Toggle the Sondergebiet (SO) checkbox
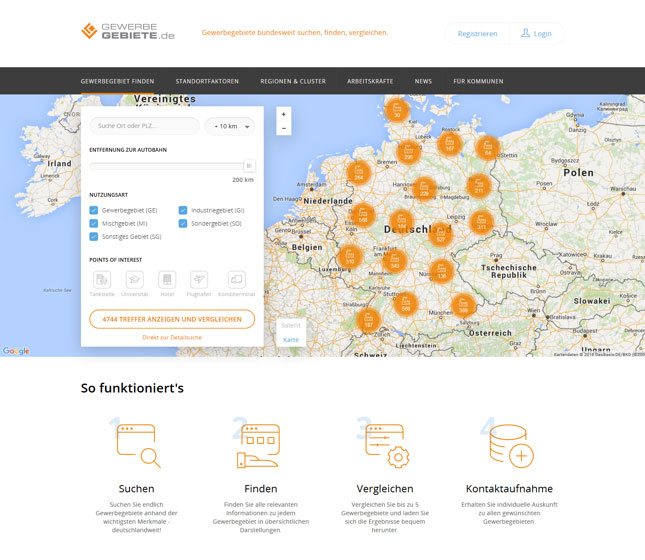645x560 pixels. click(x=183, y=223)
